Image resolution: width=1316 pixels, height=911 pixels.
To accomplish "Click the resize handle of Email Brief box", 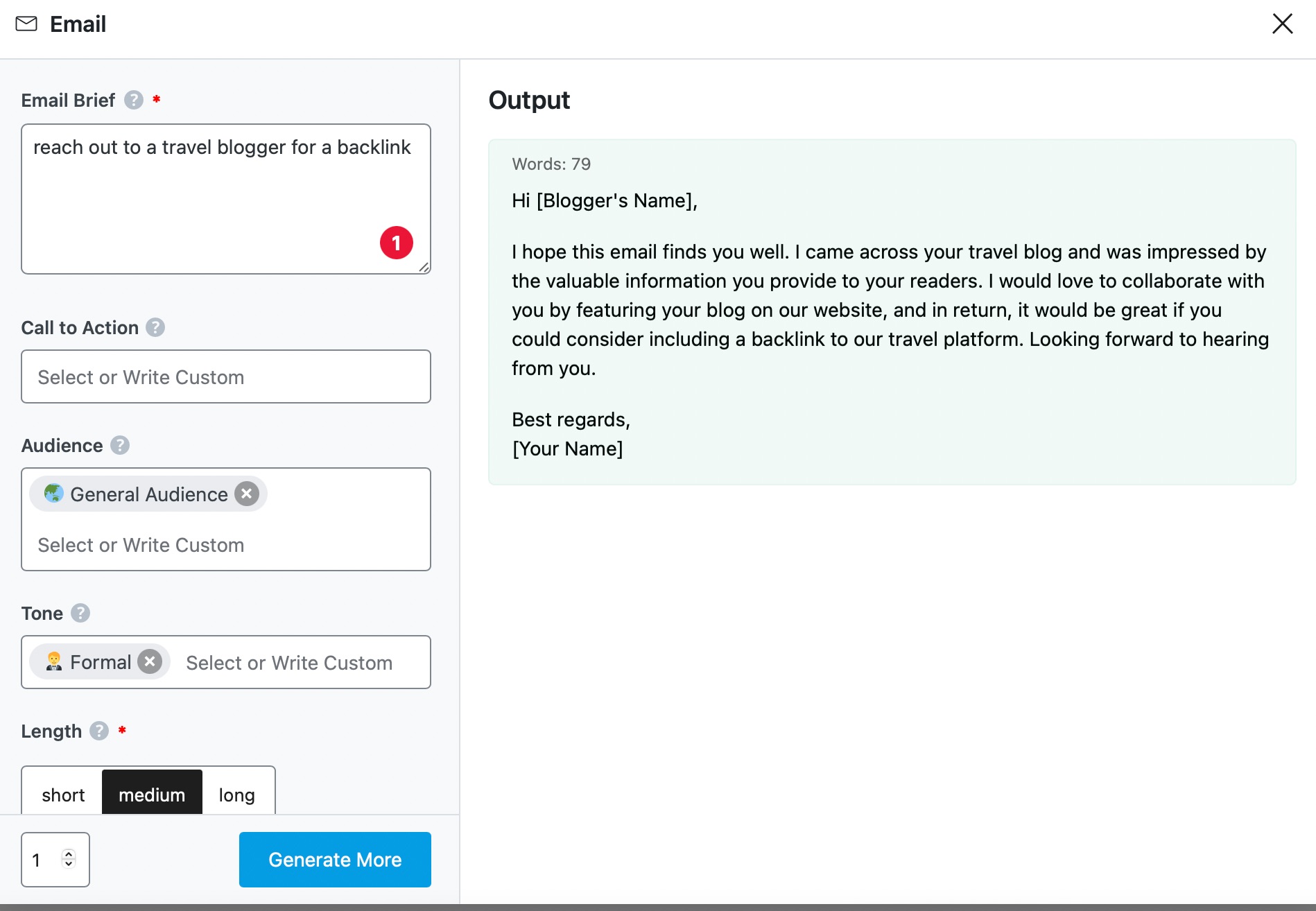I will 424,267.
